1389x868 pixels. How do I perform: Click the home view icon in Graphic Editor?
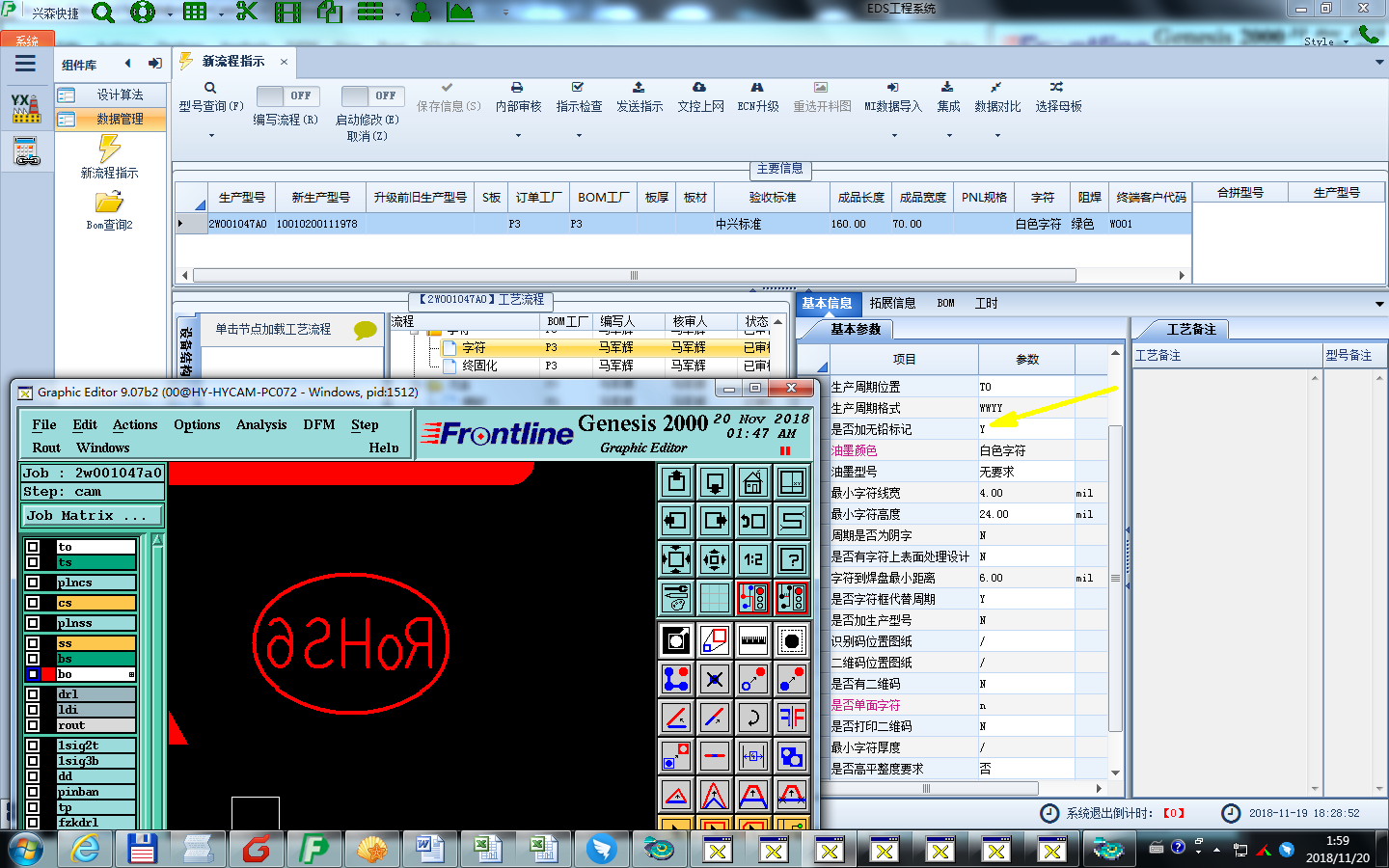753,481
